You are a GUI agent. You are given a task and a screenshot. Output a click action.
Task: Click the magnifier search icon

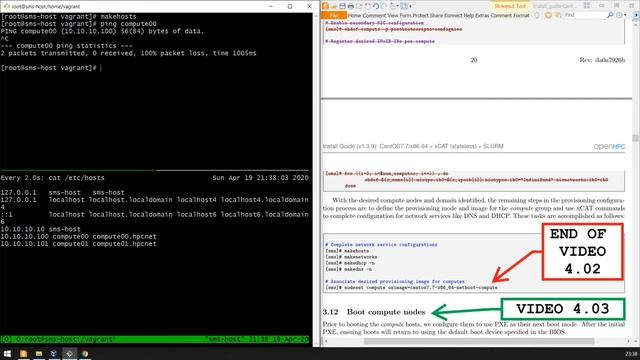click(610, 15)
